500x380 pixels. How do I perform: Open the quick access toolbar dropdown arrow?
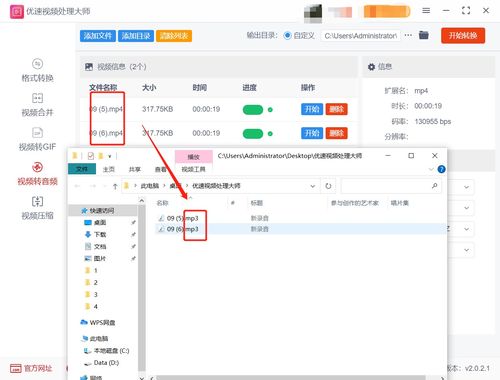[110, 156]
